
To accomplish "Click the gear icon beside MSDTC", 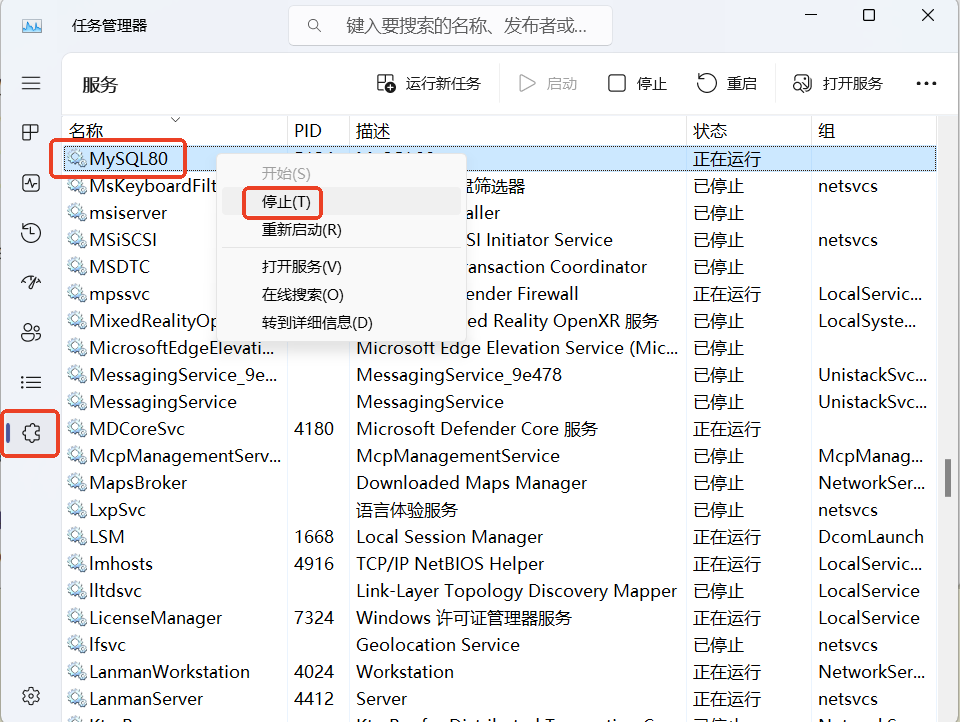I will [77, 266].
